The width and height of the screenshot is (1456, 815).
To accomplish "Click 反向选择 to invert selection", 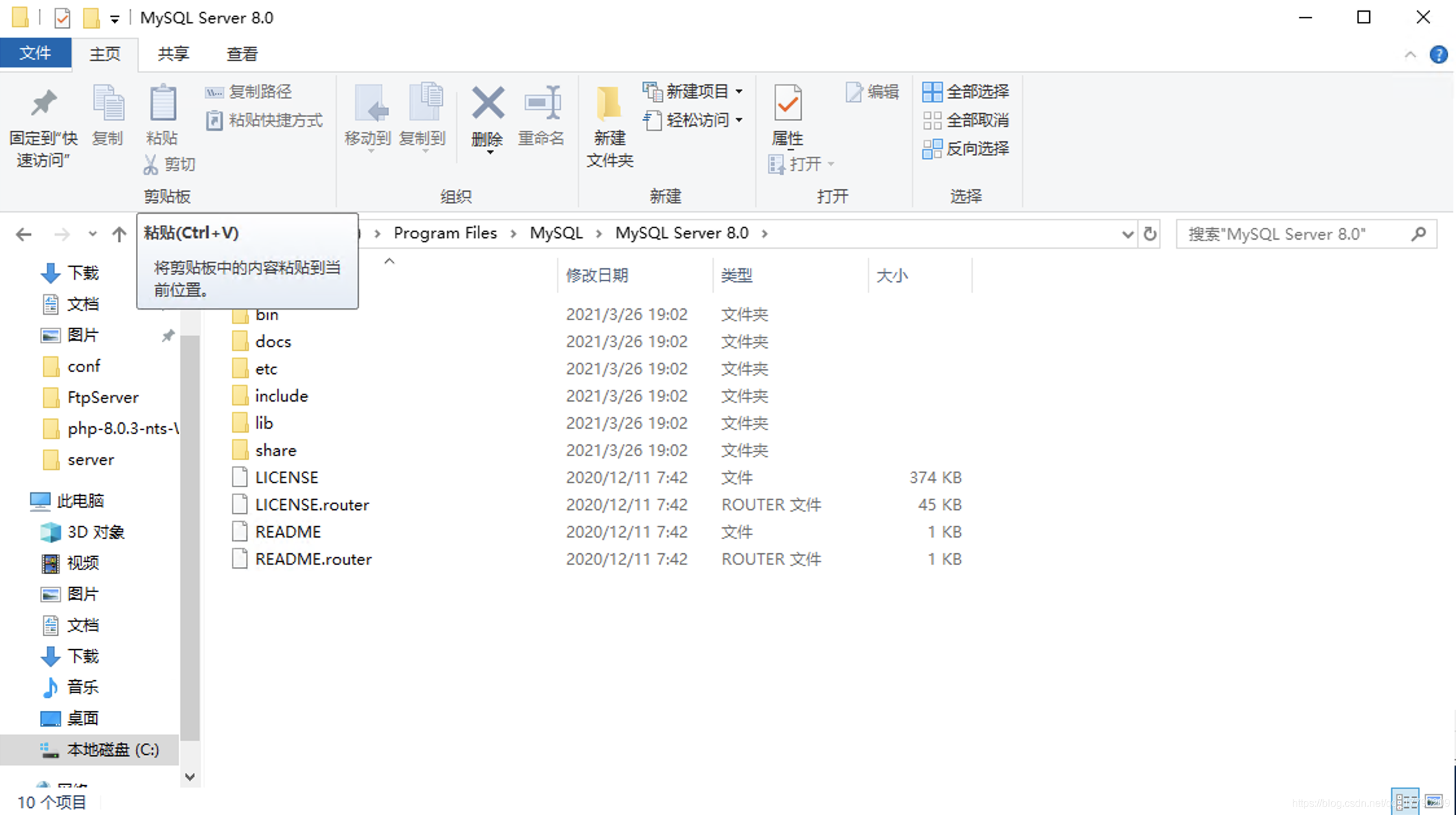I will pyautogui.click(x=966, y=149).
